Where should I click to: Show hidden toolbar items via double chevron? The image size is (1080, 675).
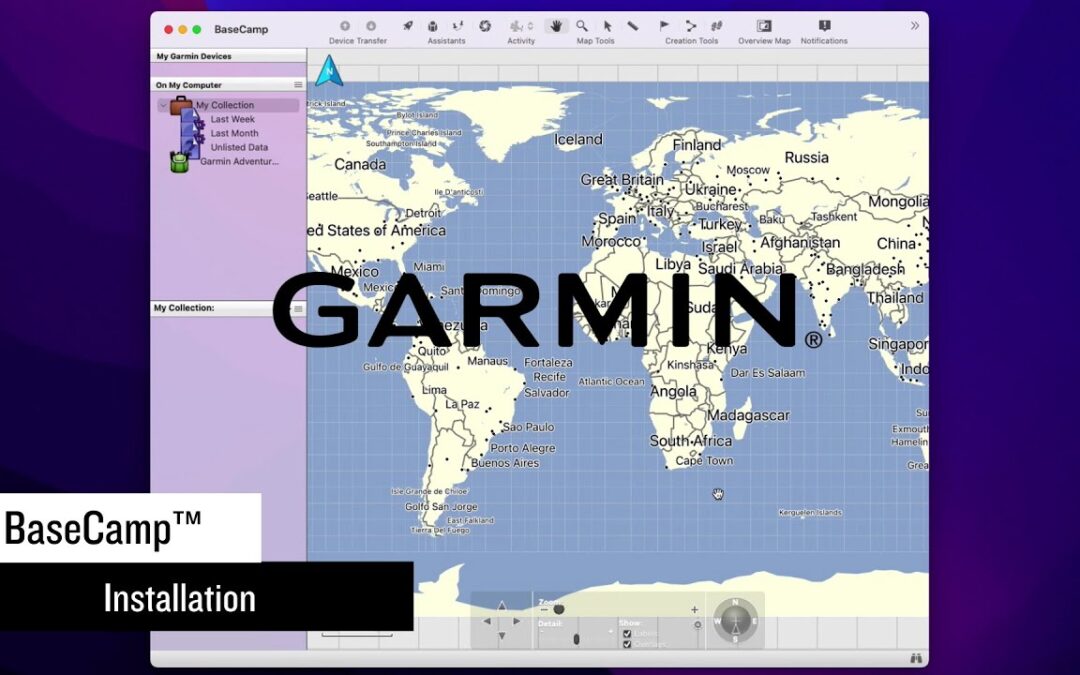(914, 26)
